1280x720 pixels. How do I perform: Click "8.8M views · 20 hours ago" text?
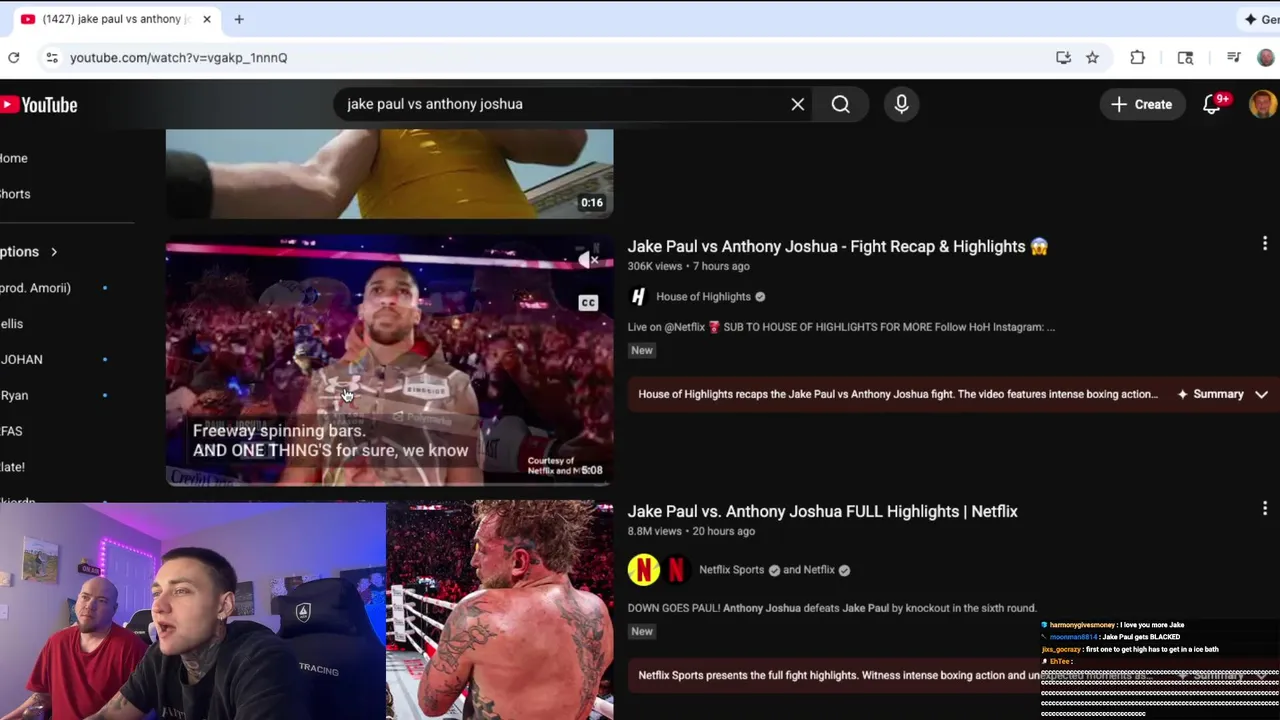tap(691, 531)
